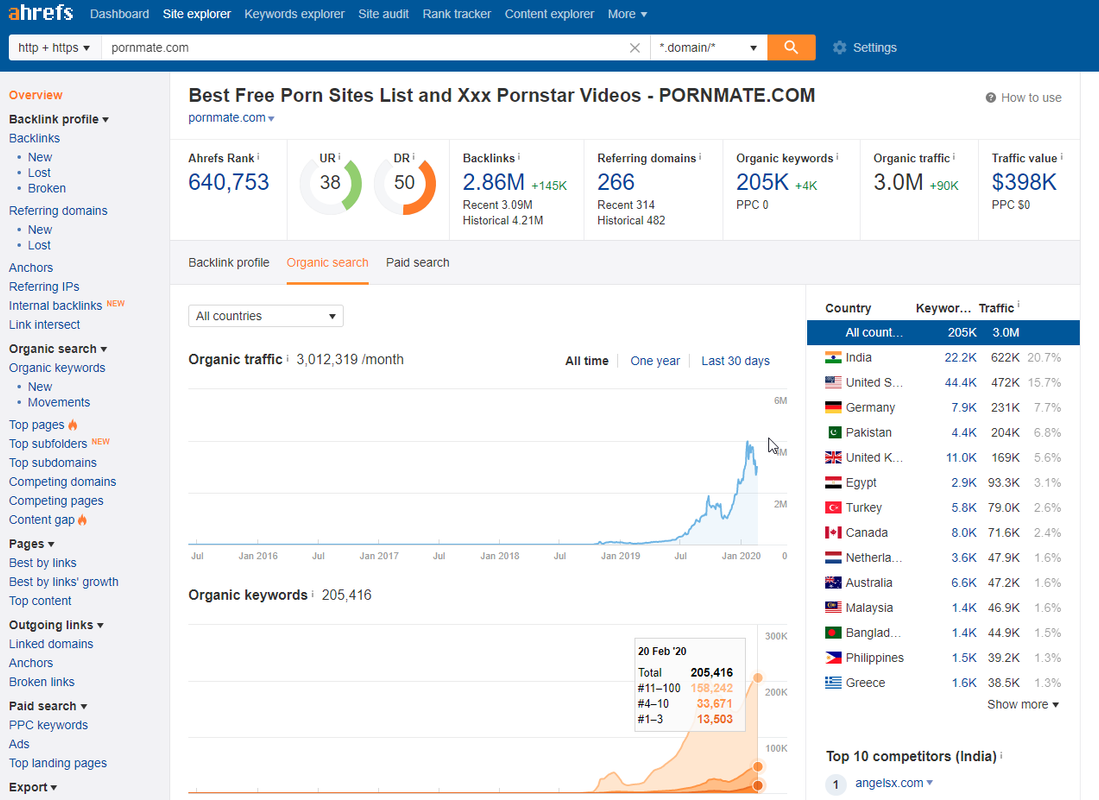Show Last 30 days traffic range

735,361
